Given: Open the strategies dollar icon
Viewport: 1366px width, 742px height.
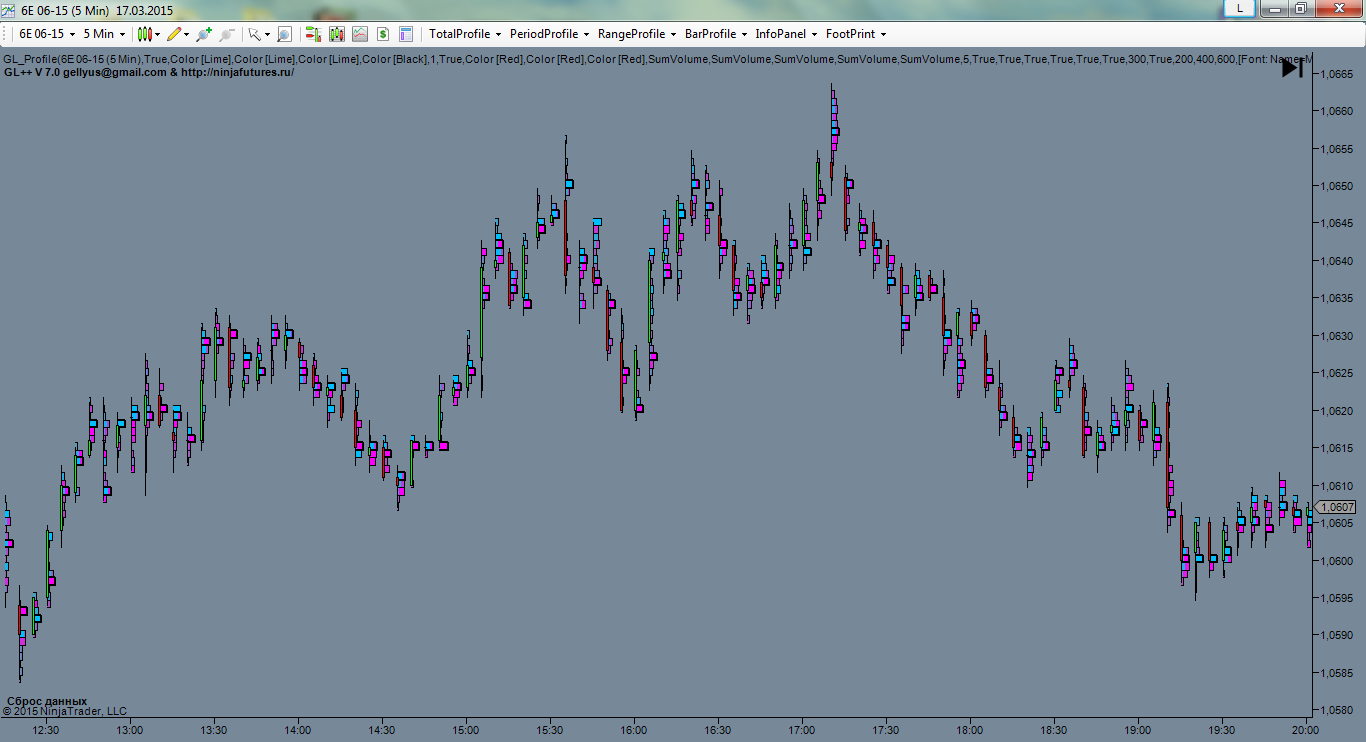Looking at the screenshot, I should point(383,34).
